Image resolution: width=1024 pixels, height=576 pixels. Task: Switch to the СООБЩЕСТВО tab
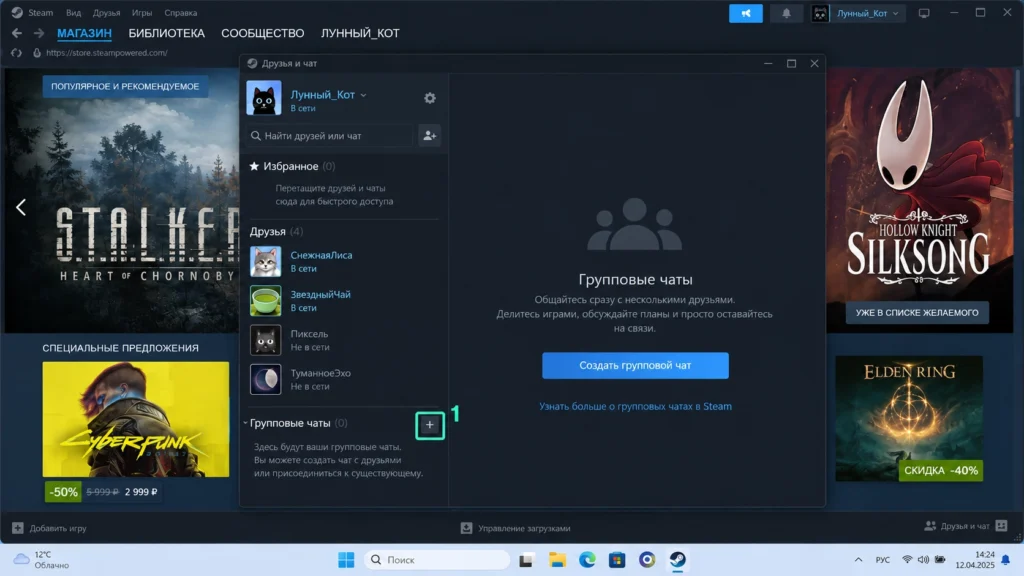263,33
